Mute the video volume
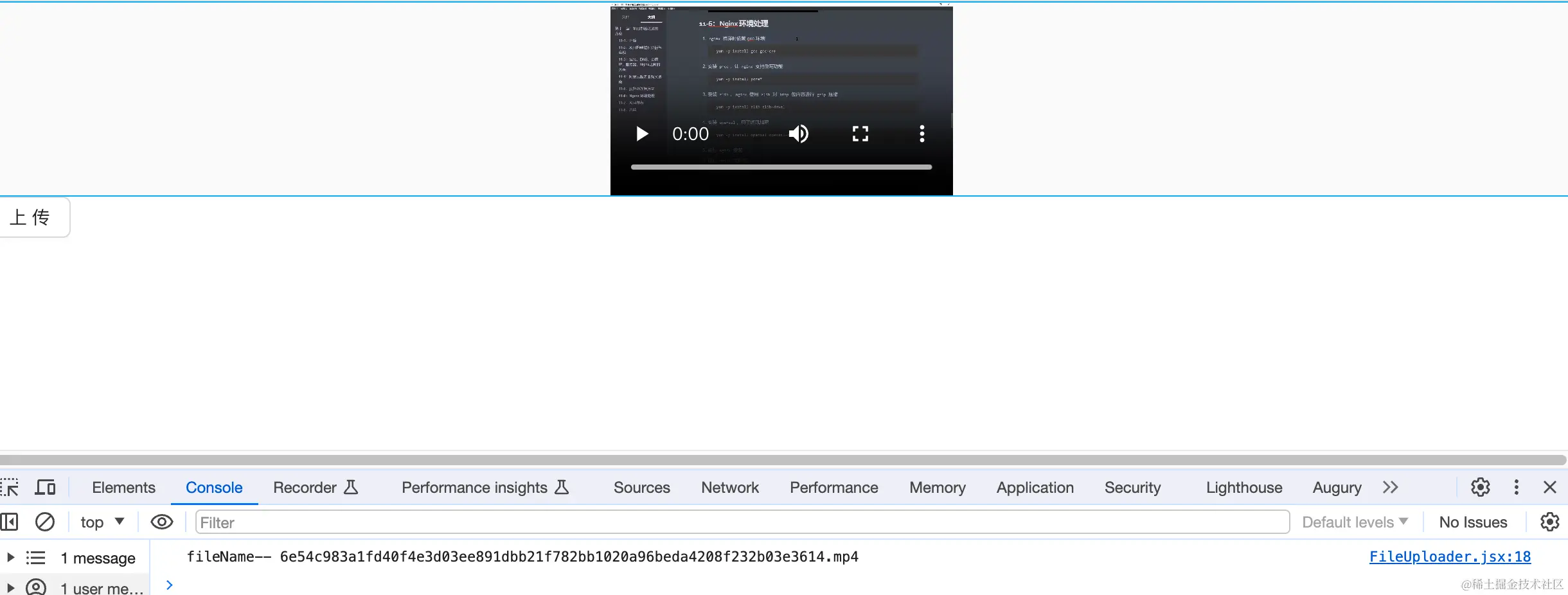The width and height of the screenshot is (1568, 595). (x=799, y=134)
